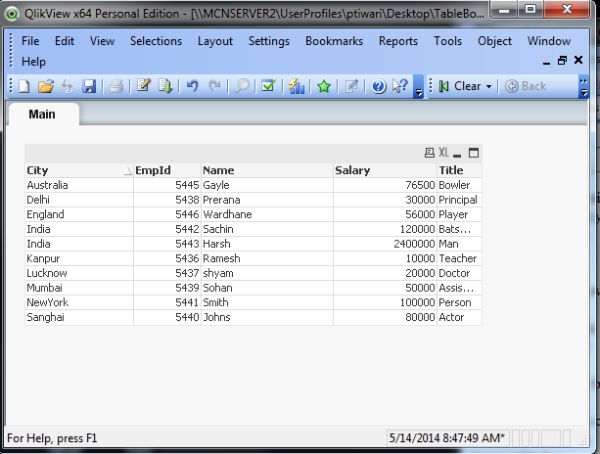The width and height of the screenshot is (600, 454).
Task: Click the Title column header
Action: tap(459, 170)
